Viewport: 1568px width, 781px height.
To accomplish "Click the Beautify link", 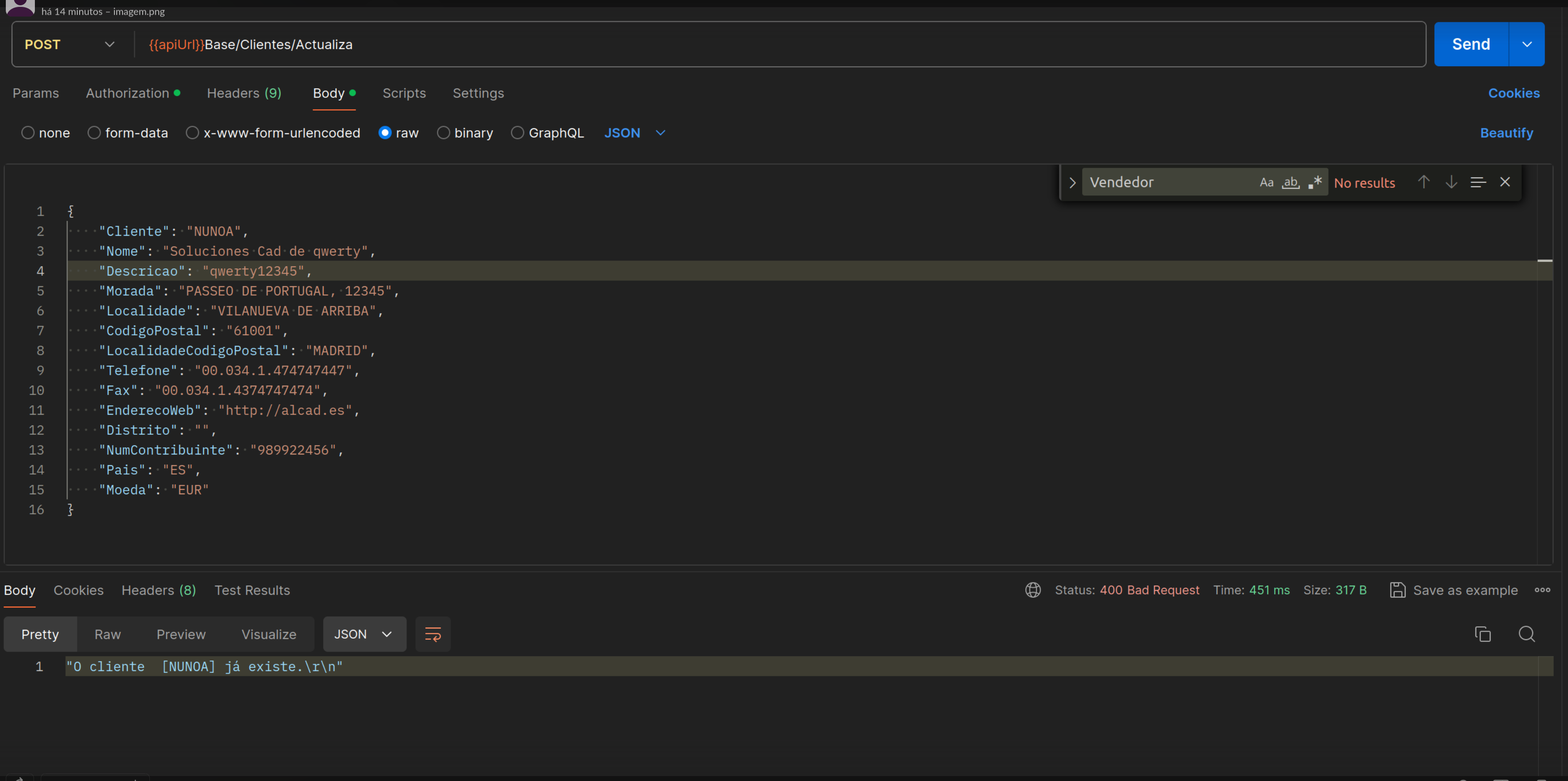I will pyautogui.click(x=1506, y=133).
